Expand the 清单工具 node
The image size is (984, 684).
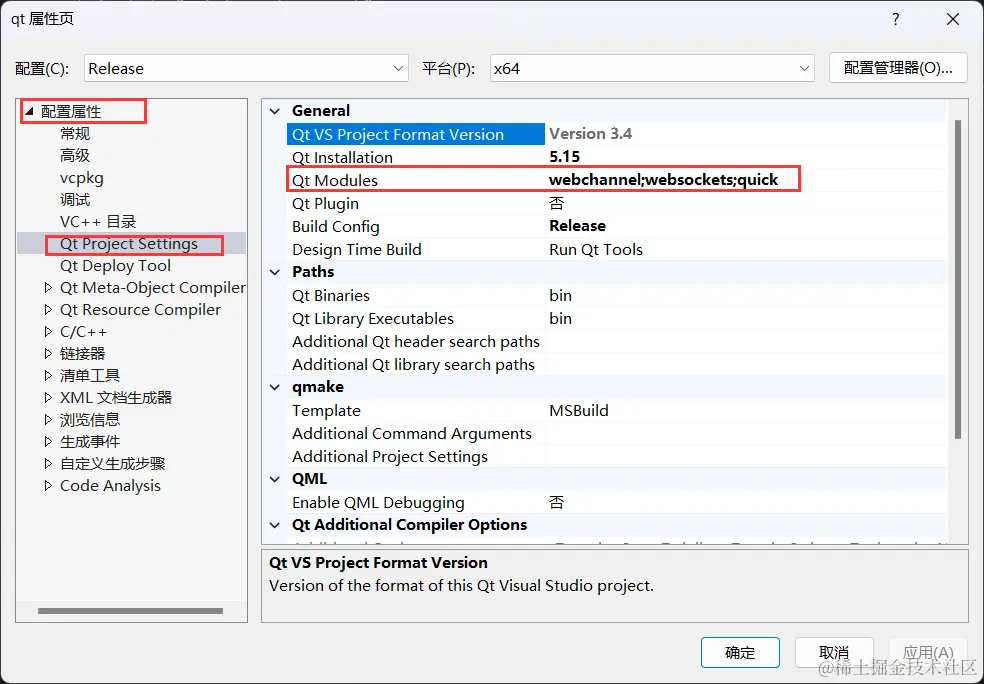click(48, 375)
